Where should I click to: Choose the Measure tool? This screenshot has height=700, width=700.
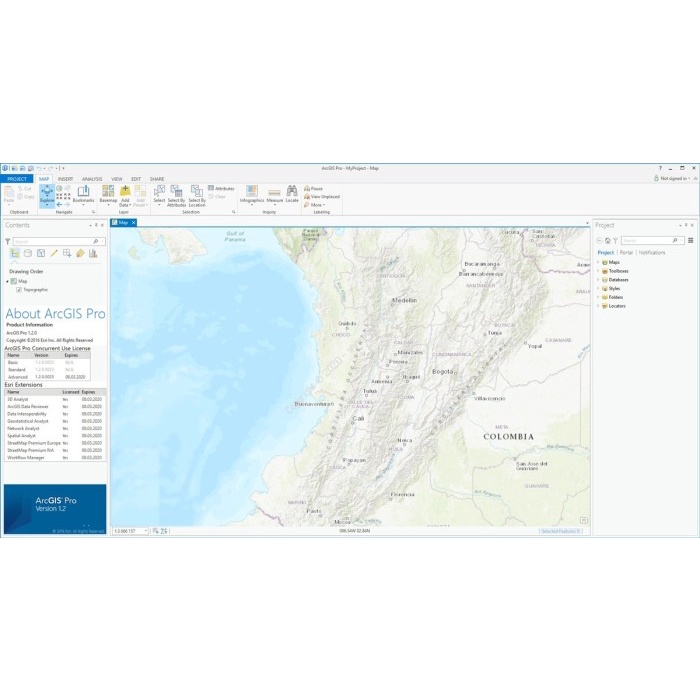click(x=275, y=195)
